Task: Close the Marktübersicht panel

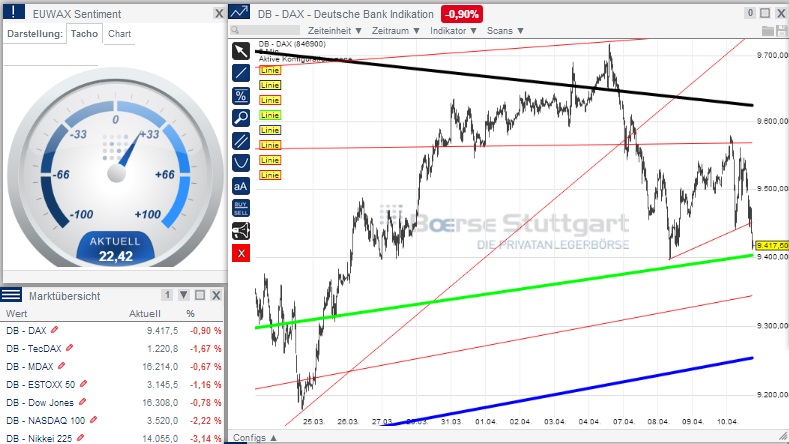Action: coord(216,295)
